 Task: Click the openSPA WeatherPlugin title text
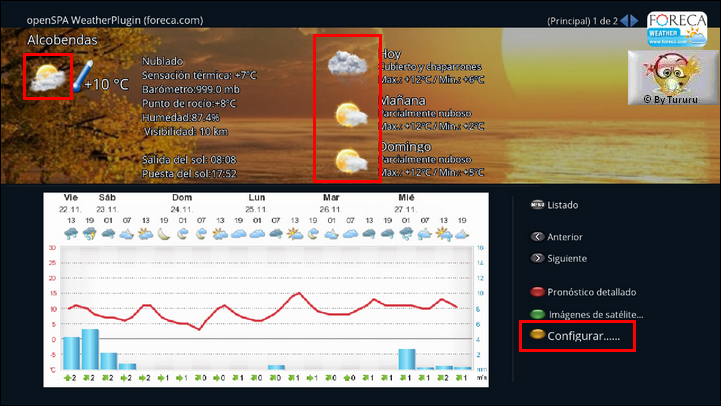(x=114, y=20)
